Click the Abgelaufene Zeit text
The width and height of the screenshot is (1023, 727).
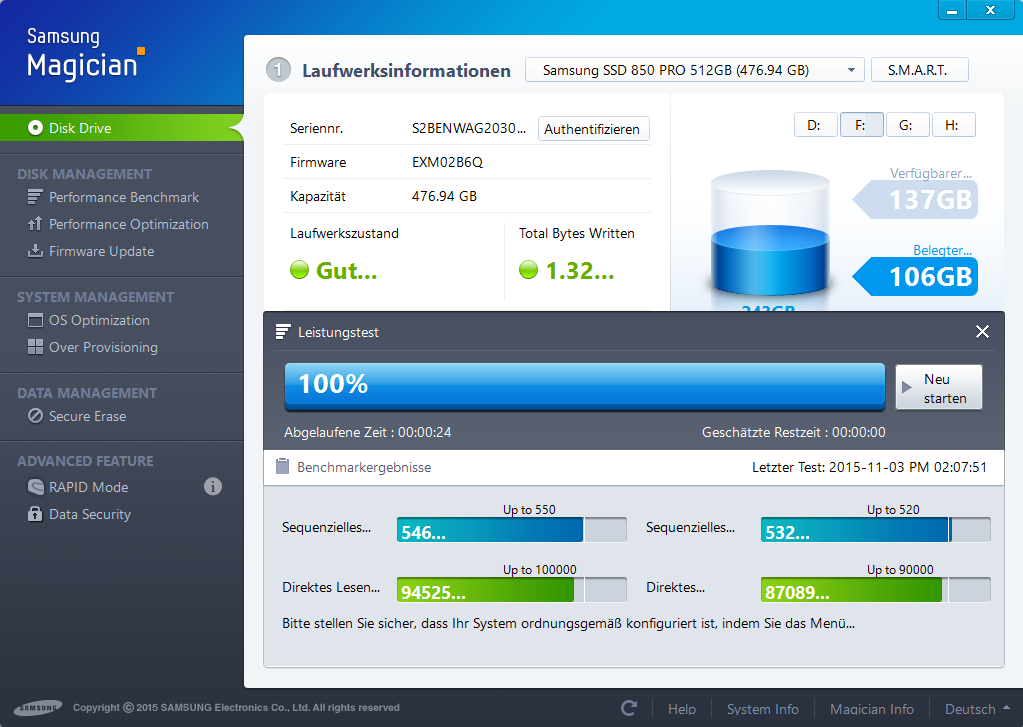tap(367, 432)
